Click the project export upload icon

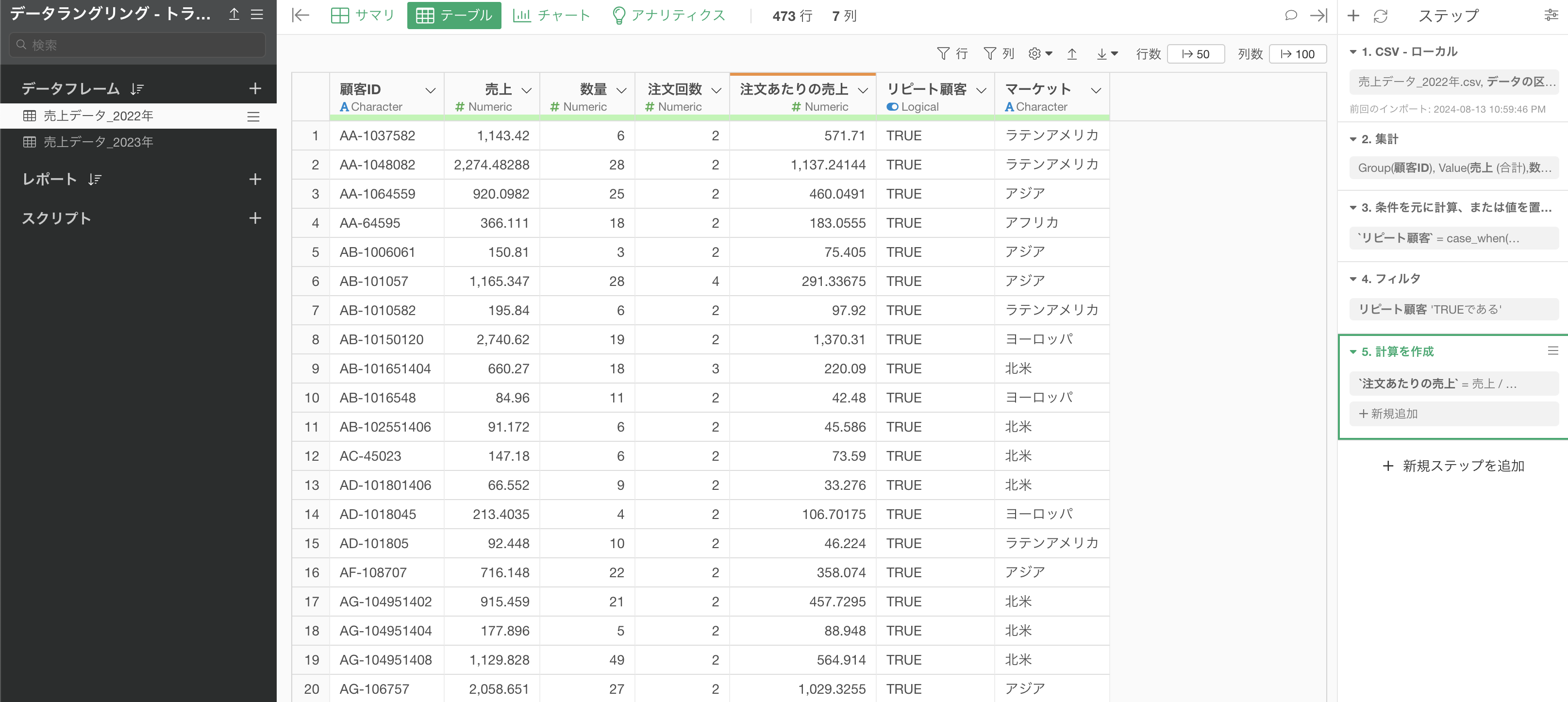pos(234,14)
